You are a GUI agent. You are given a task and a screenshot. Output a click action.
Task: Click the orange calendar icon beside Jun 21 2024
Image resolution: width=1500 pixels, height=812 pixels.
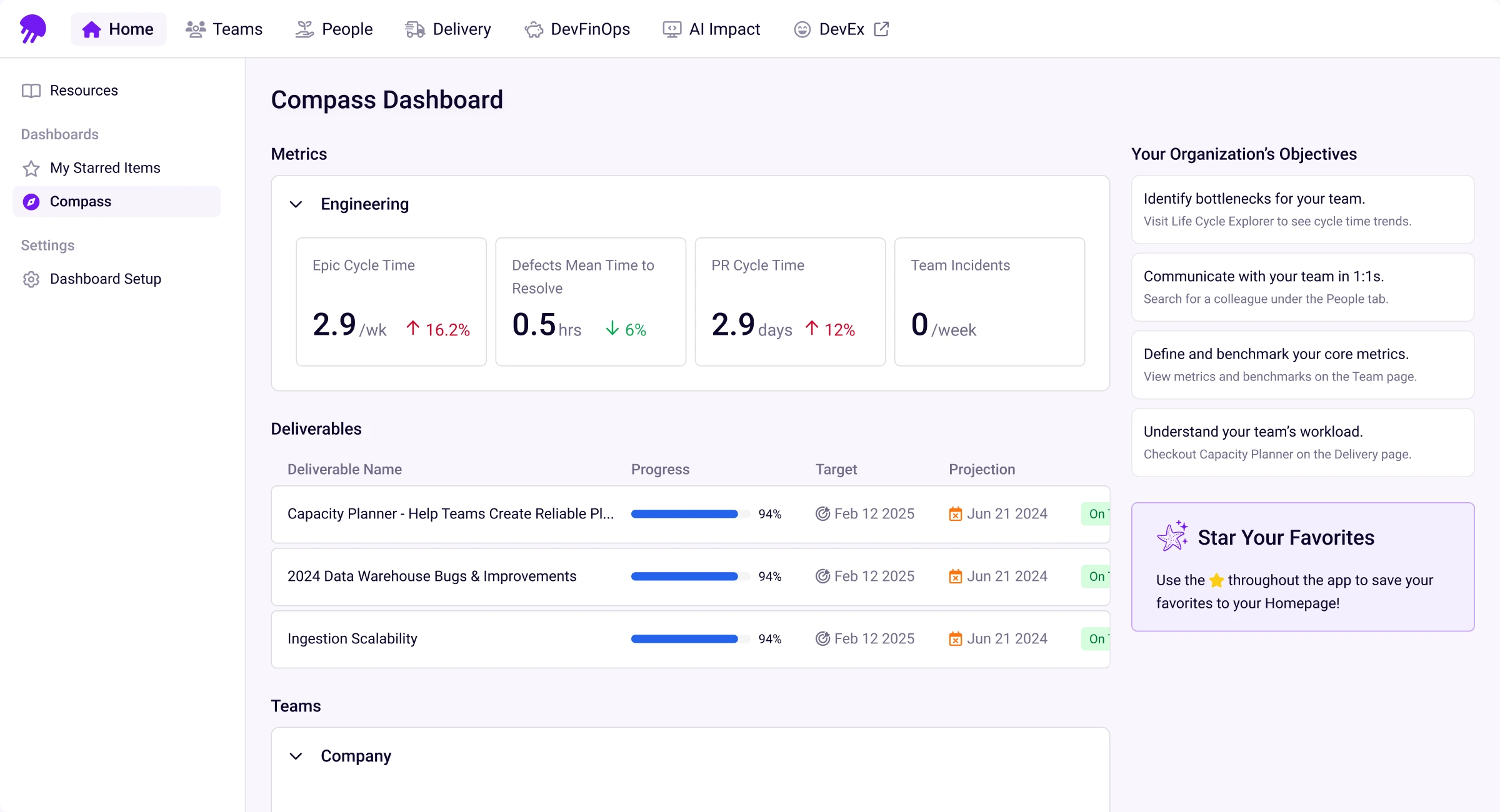coord(955,513)
